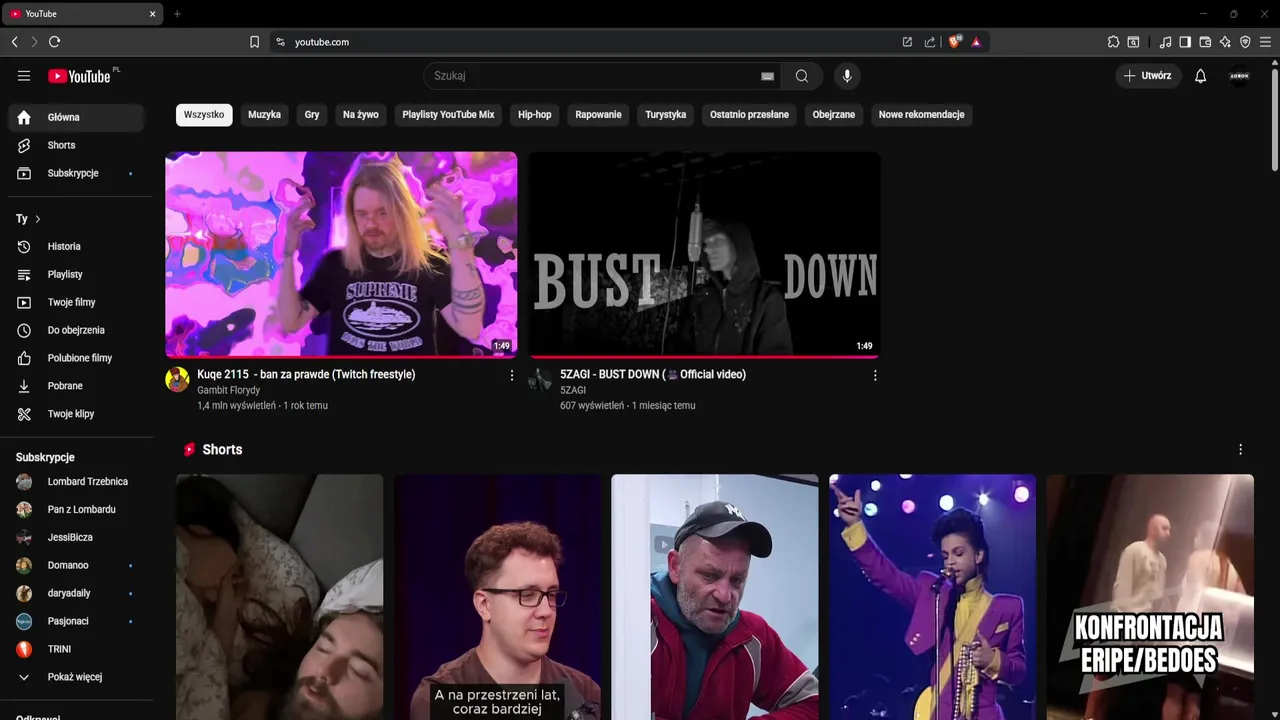Open browser extensions puzzle icon
Viewport: 1280px width, 720px height.
pyautogui.click(x=1113, y=42)
